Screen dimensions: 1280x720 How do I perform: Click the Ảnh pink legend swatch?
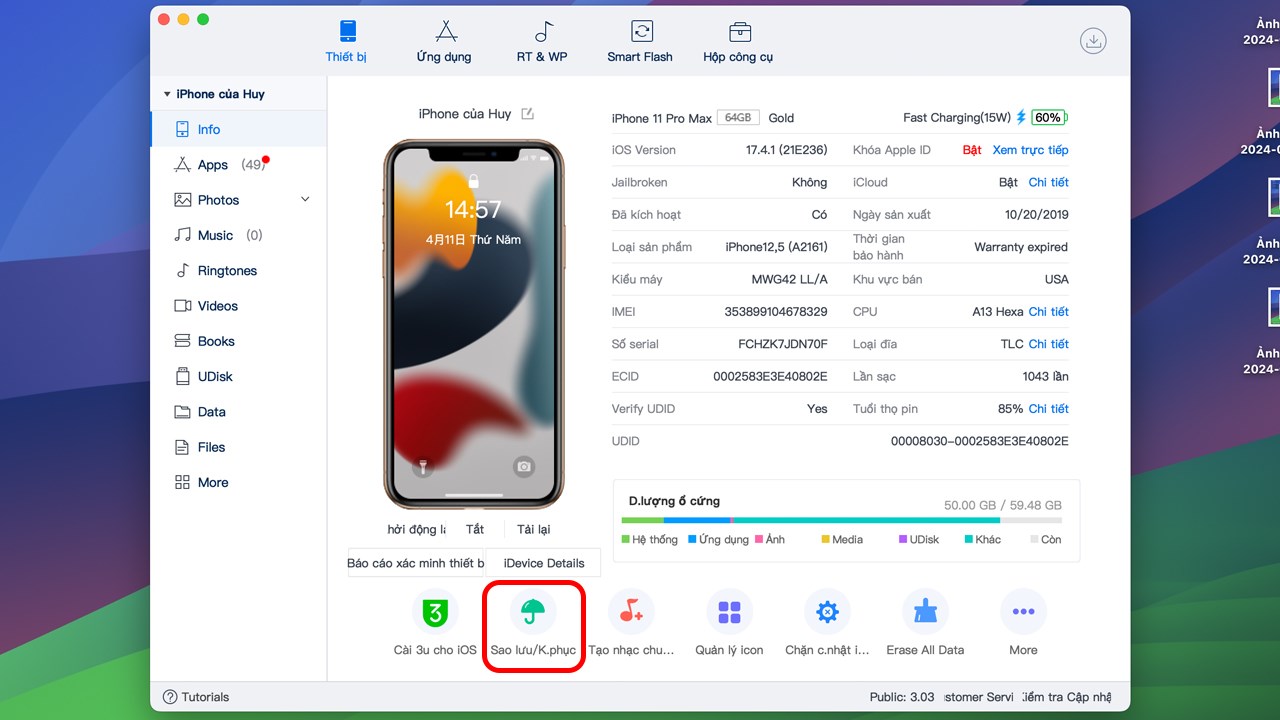pos(759,540)
